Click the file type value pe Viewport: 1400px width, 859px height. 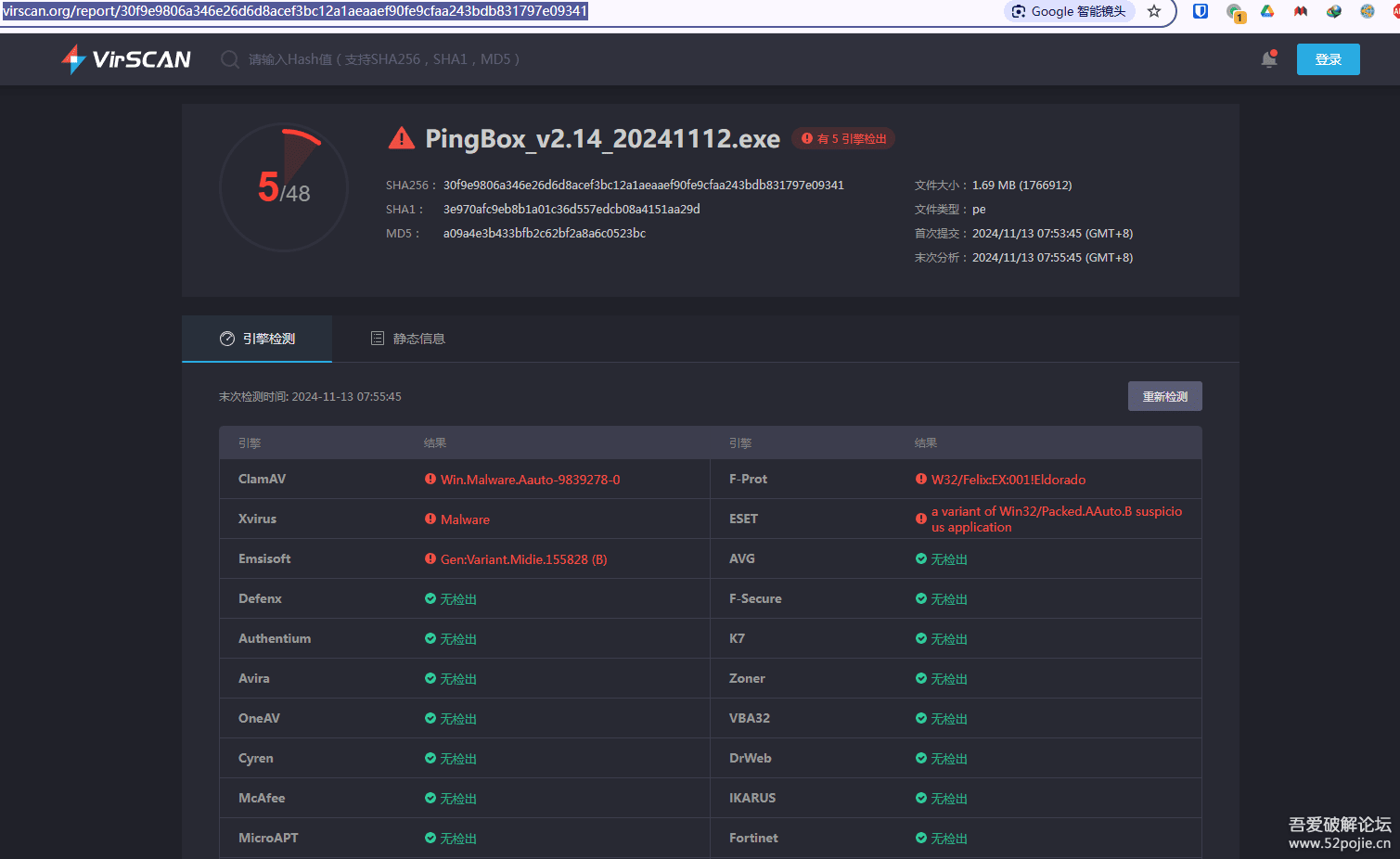coord(979,210)
